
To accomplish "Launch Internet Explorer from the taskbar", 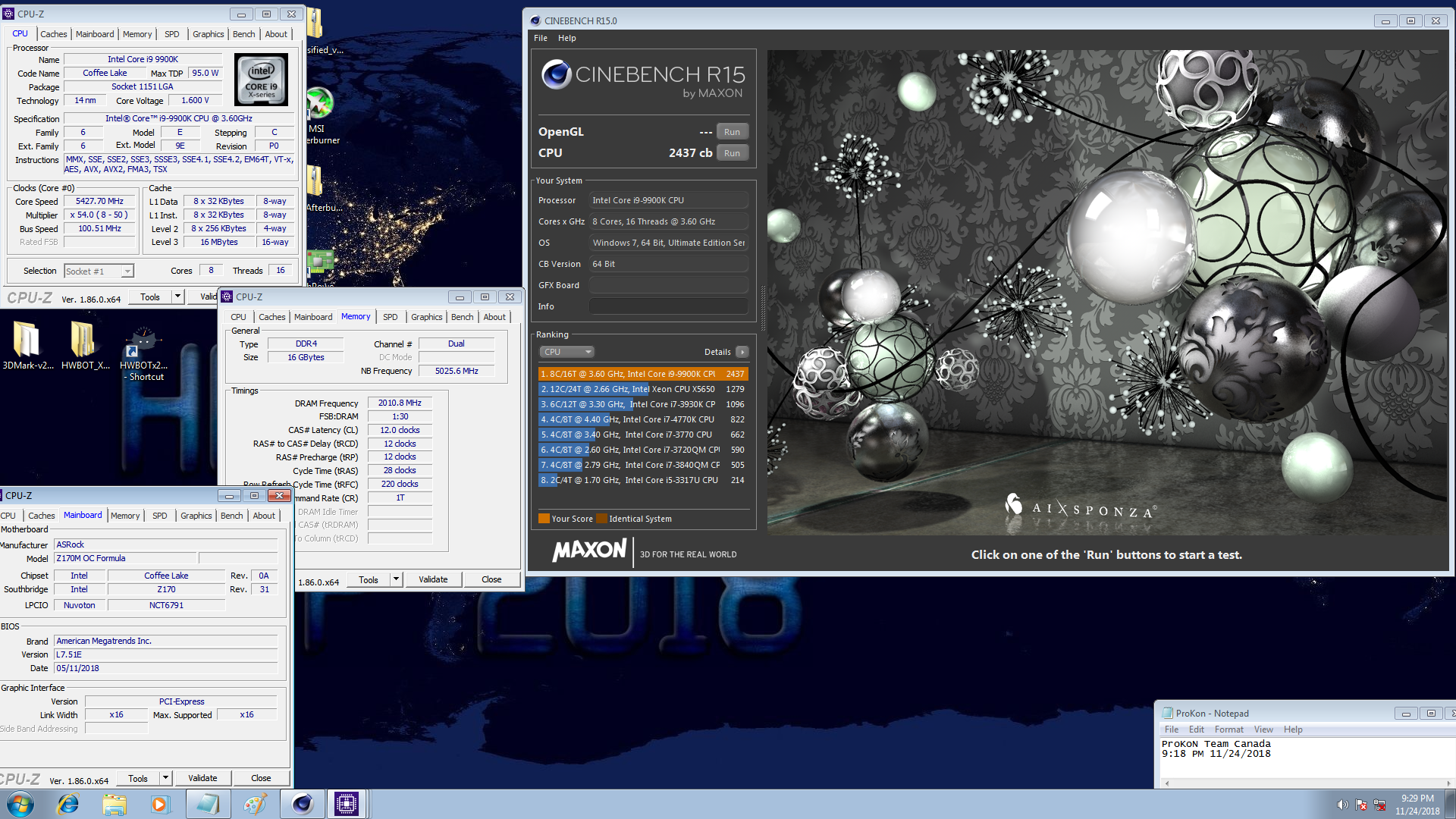I will [68, 804].
